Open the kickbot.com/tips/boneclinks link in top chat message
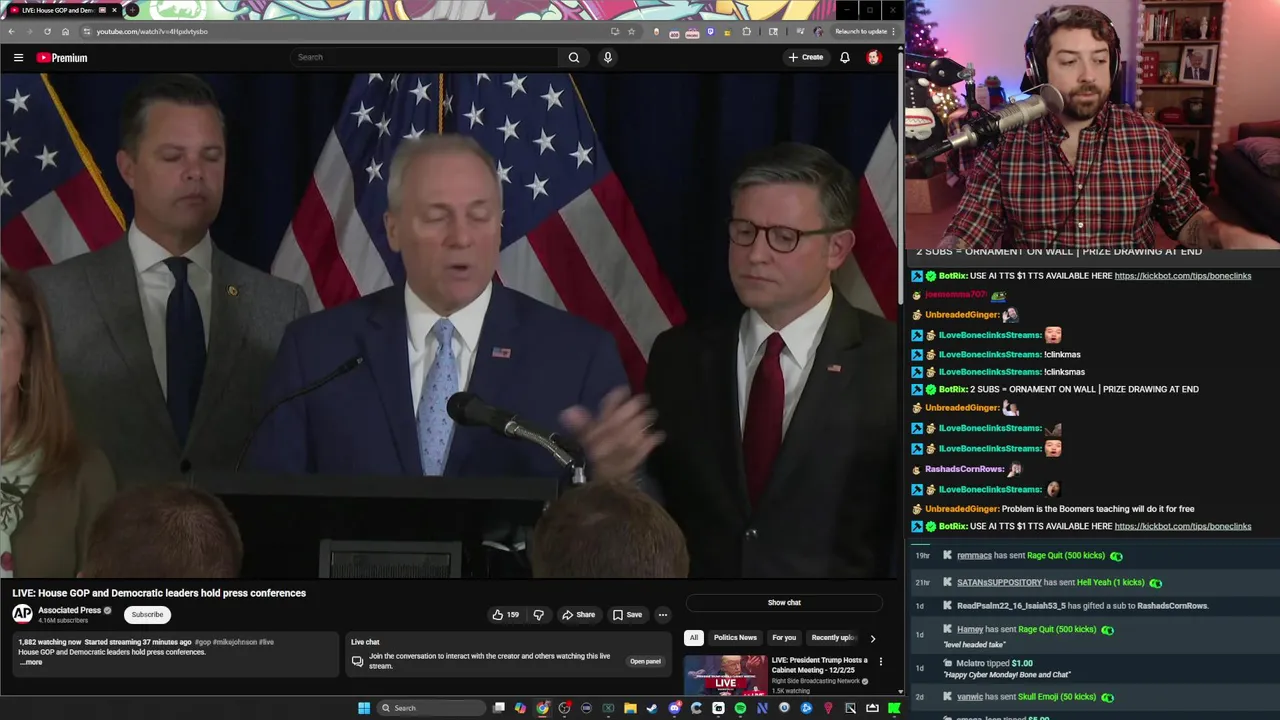Screen dimensions: 1280x720 (x=1183, y=276)
